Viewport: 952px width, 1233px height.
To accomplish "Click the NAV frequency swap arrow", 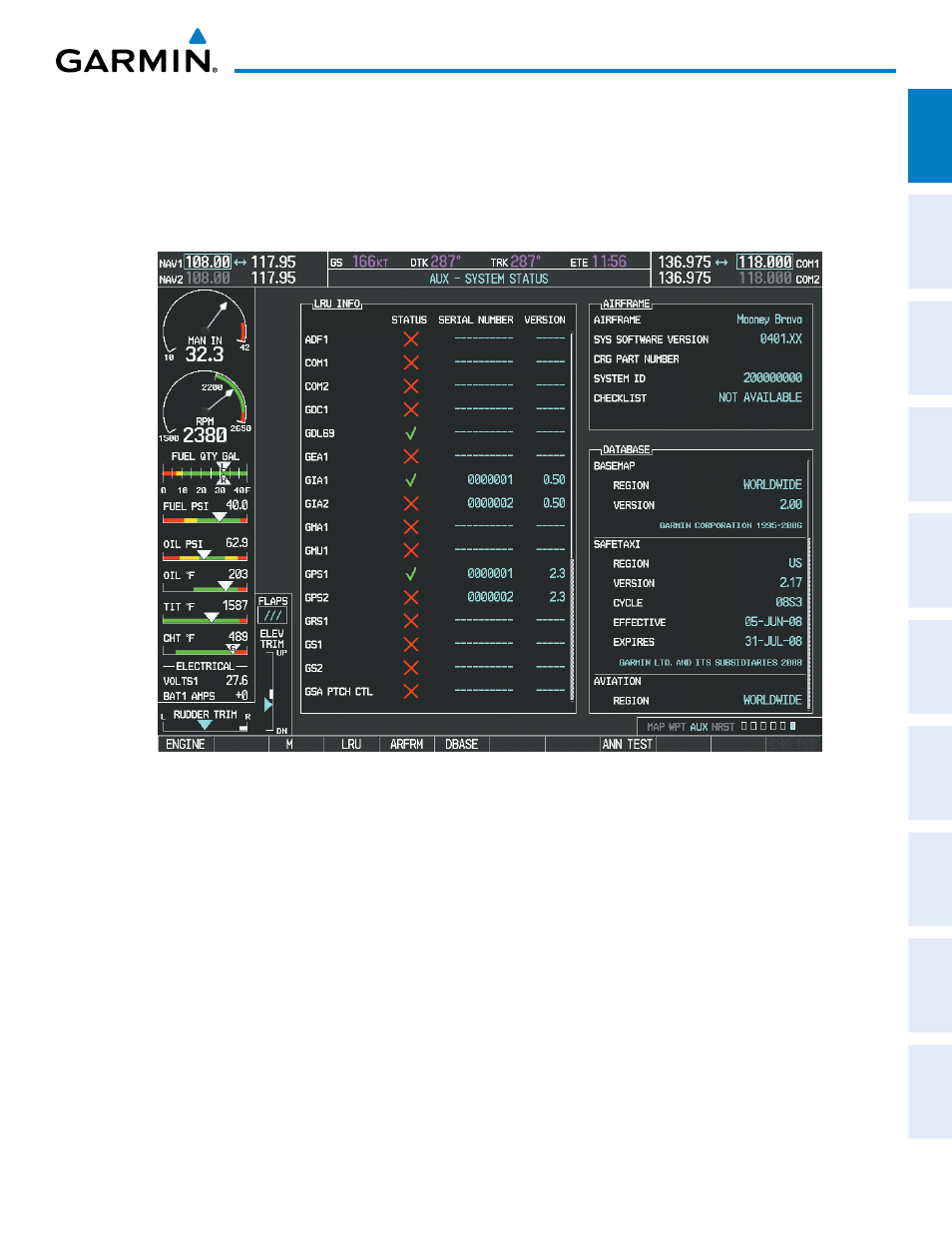I will (240, 263).
